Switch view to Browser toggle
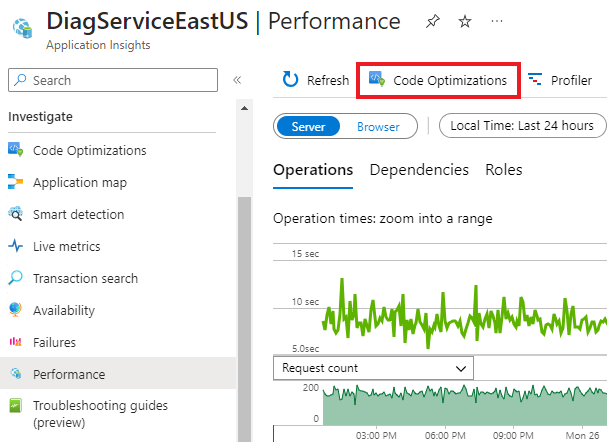This screenshot has height=442, width=607. click(x=378, y=126)
